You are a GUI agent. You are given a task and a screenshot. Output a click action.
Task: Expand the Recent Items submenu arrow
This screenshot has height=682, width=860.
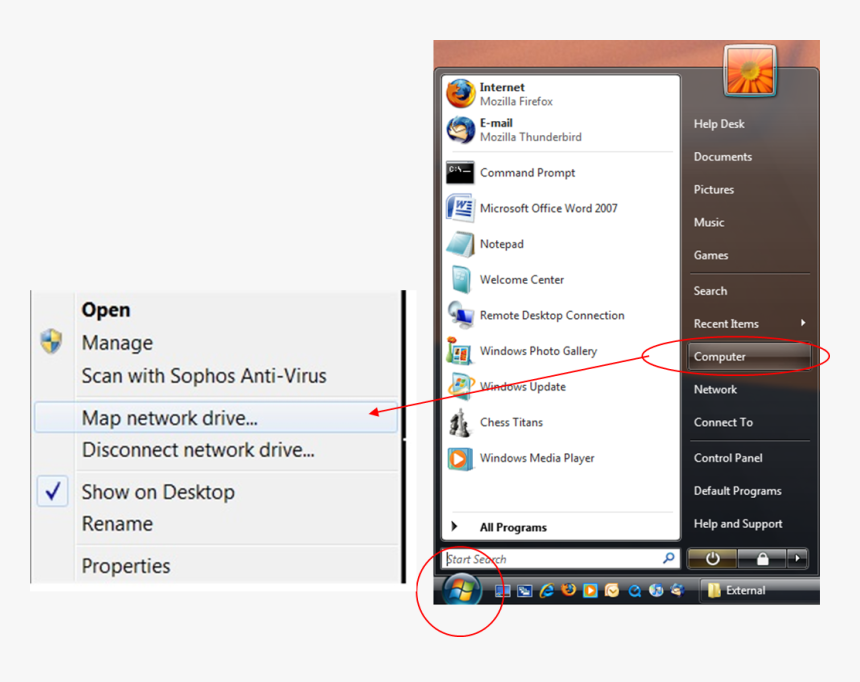pos(802,323)
